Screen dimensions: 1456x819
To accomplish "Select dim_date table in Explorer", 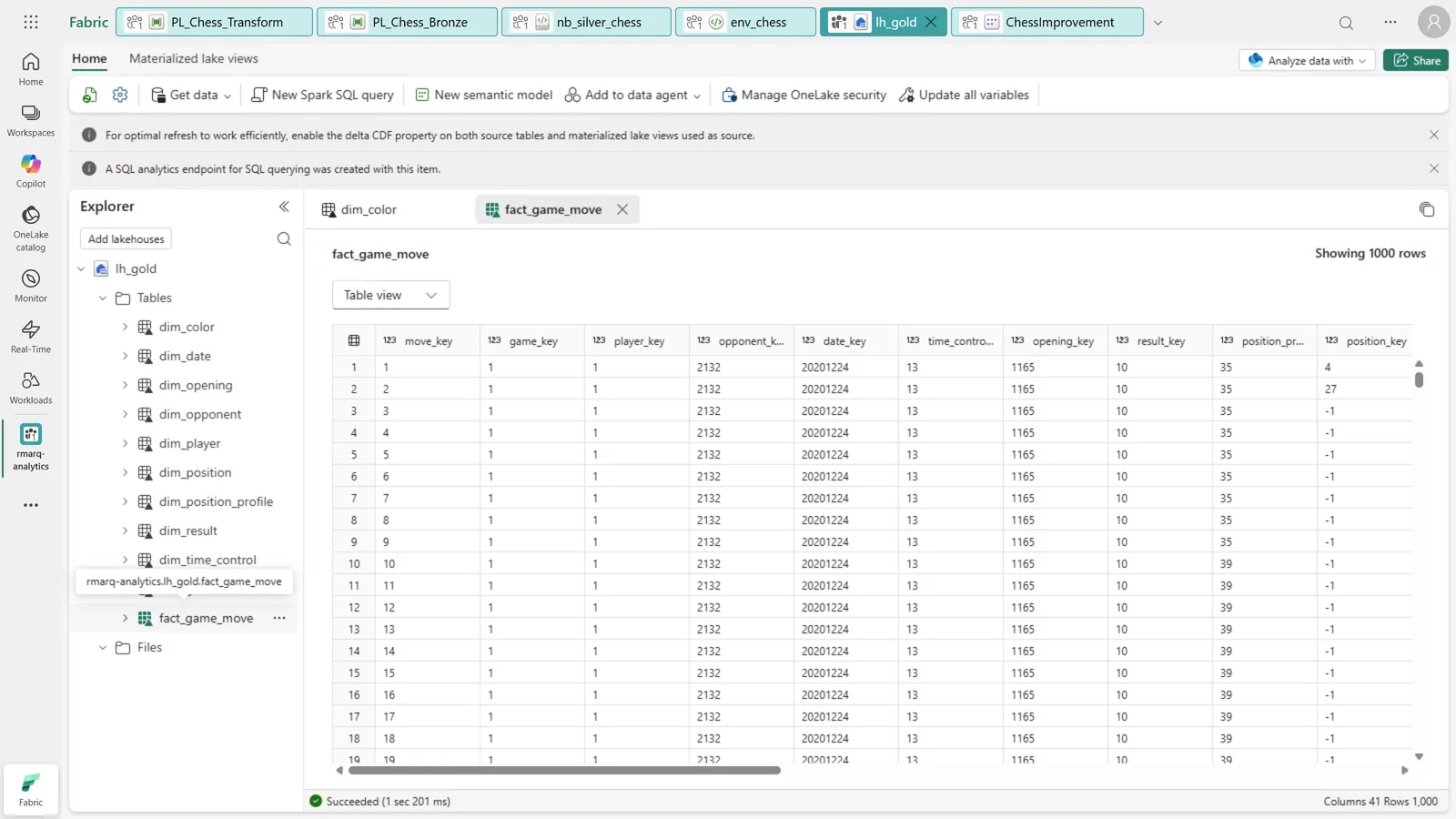I will (x=185, y=356).
